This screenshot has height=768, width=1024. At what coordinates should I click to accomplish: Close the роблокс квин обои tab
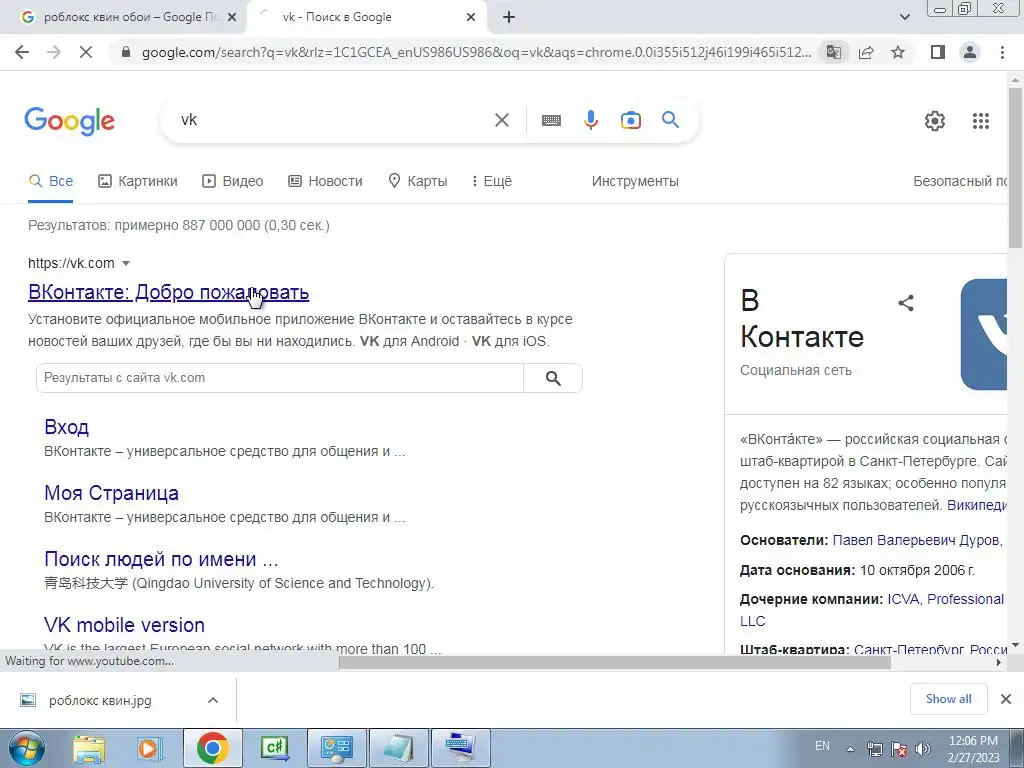click(x=232, y=18)
